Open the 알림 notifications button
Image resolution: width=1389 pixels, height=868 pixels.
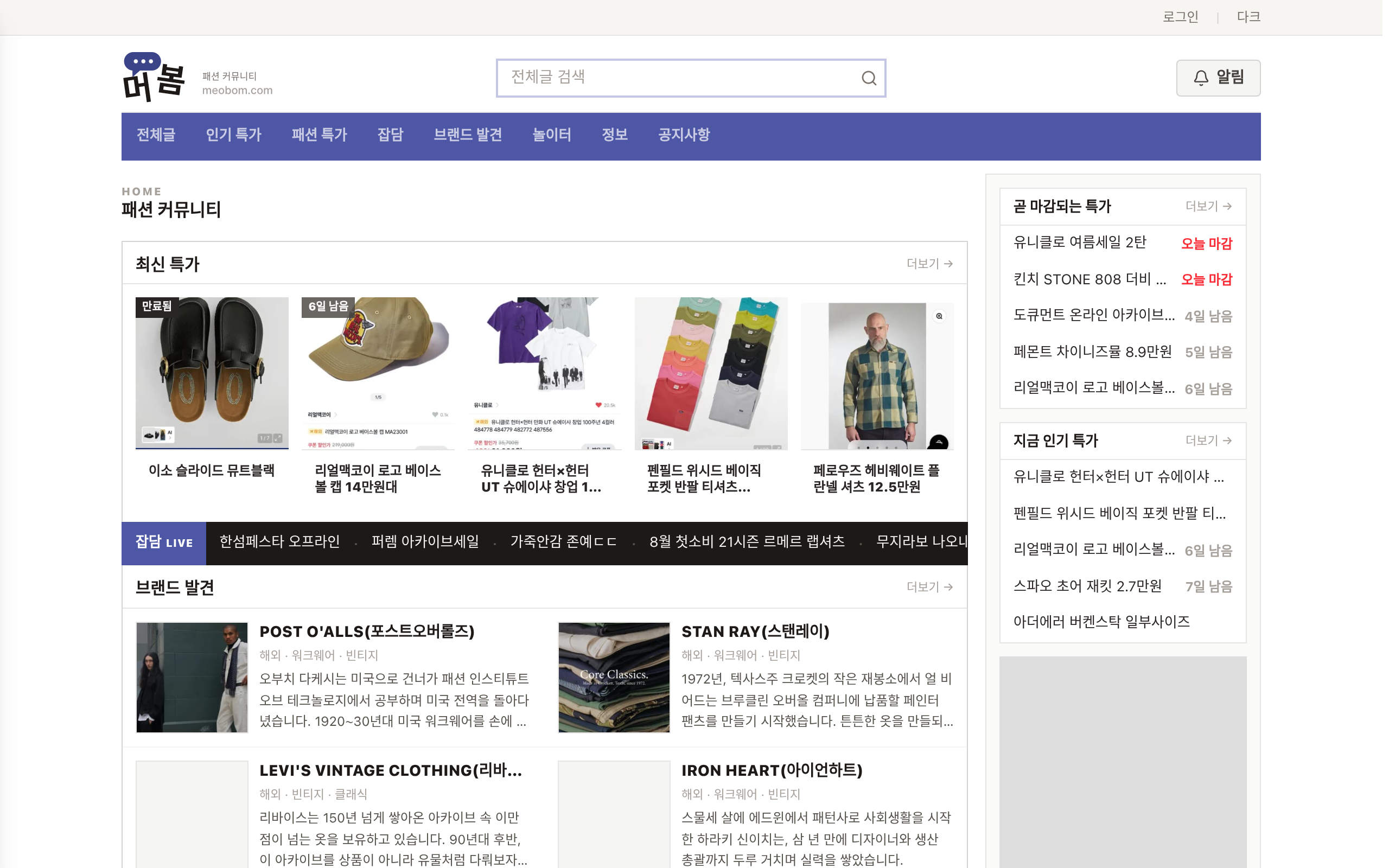pos(1223,78)
